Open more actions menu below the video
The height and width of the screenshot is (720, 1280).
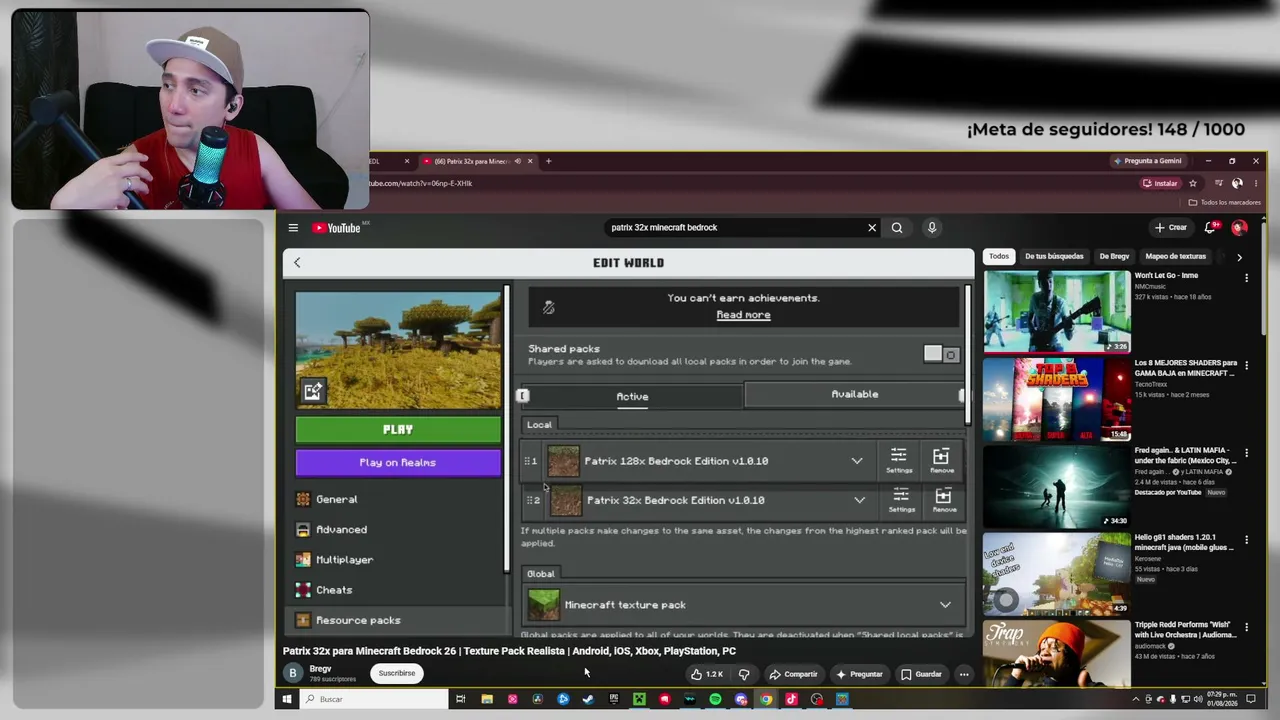964,674
